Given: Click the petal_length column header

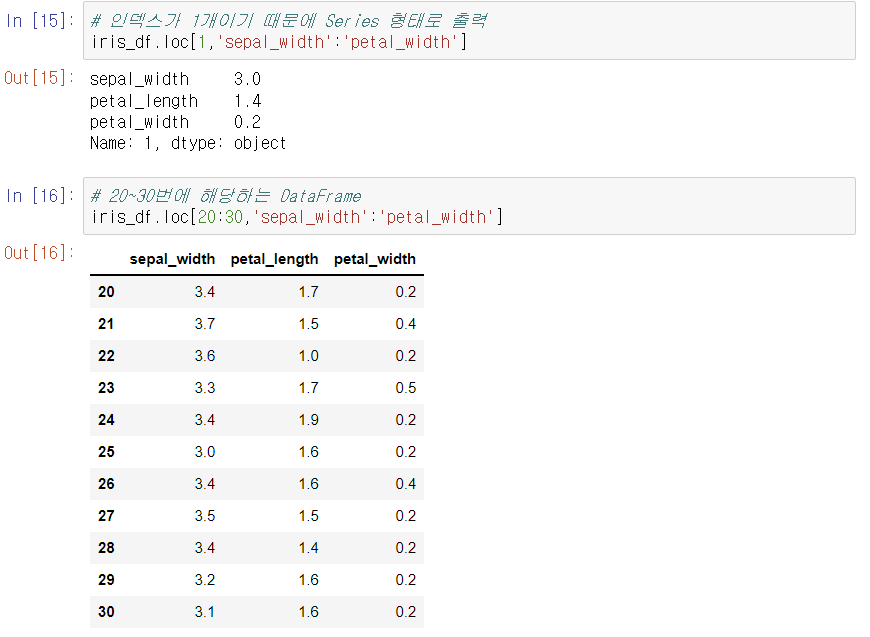Looking at the screenshot, I should tap(275, 259).
